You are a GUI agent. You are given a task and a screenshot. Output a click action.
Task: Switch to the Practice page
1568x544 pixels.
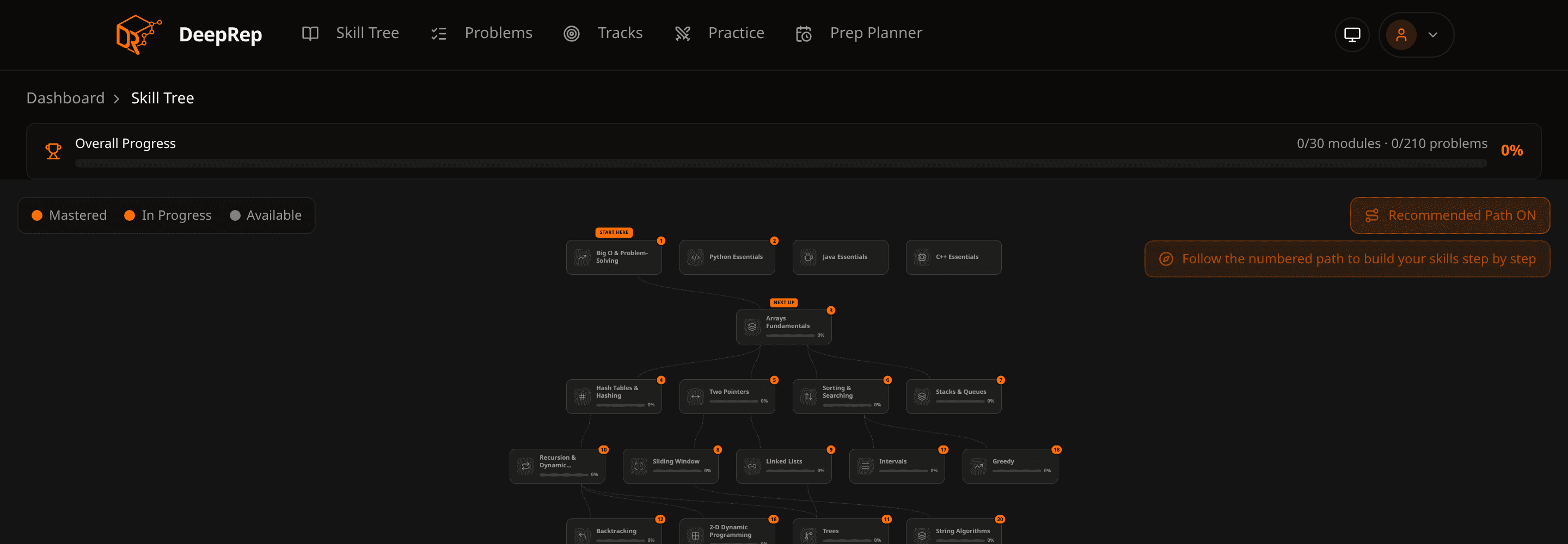coord(719,34)
